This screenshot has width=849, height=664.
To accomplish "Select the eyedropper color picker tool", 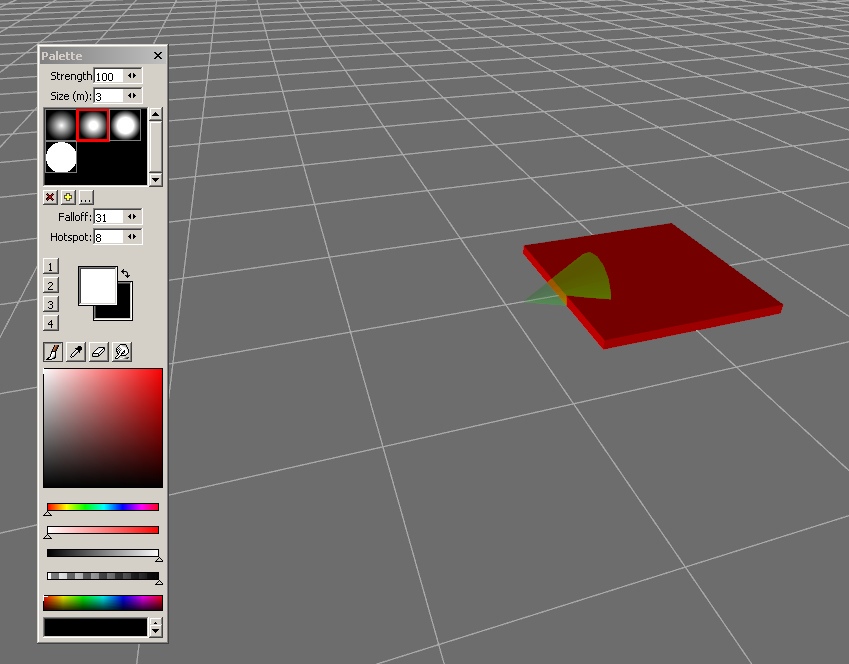I will (76, 352).
